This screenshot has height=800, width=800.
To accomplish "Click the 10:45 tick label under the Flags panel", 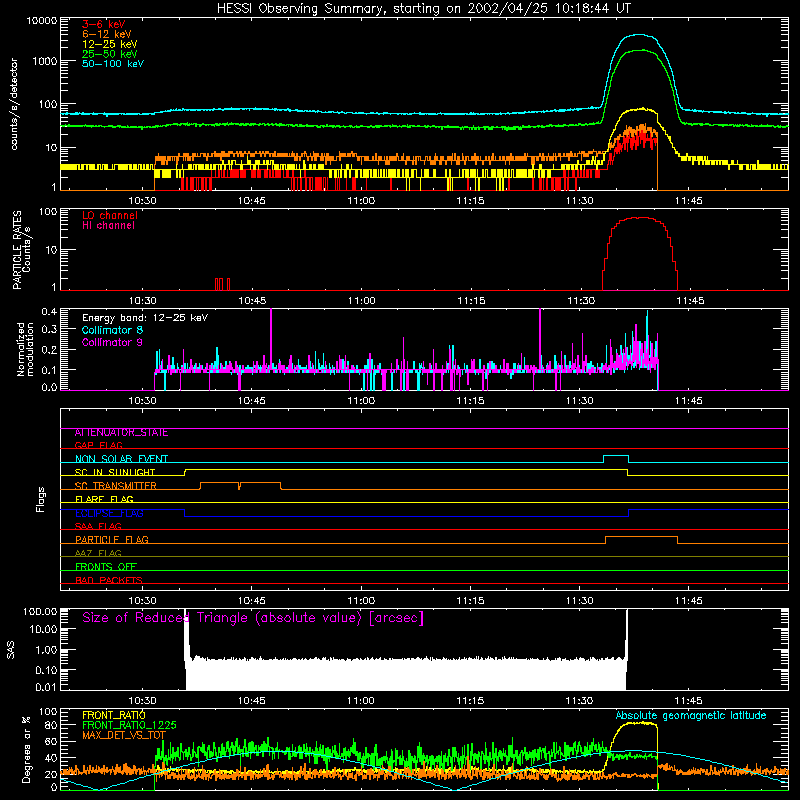I will [252, 601].
